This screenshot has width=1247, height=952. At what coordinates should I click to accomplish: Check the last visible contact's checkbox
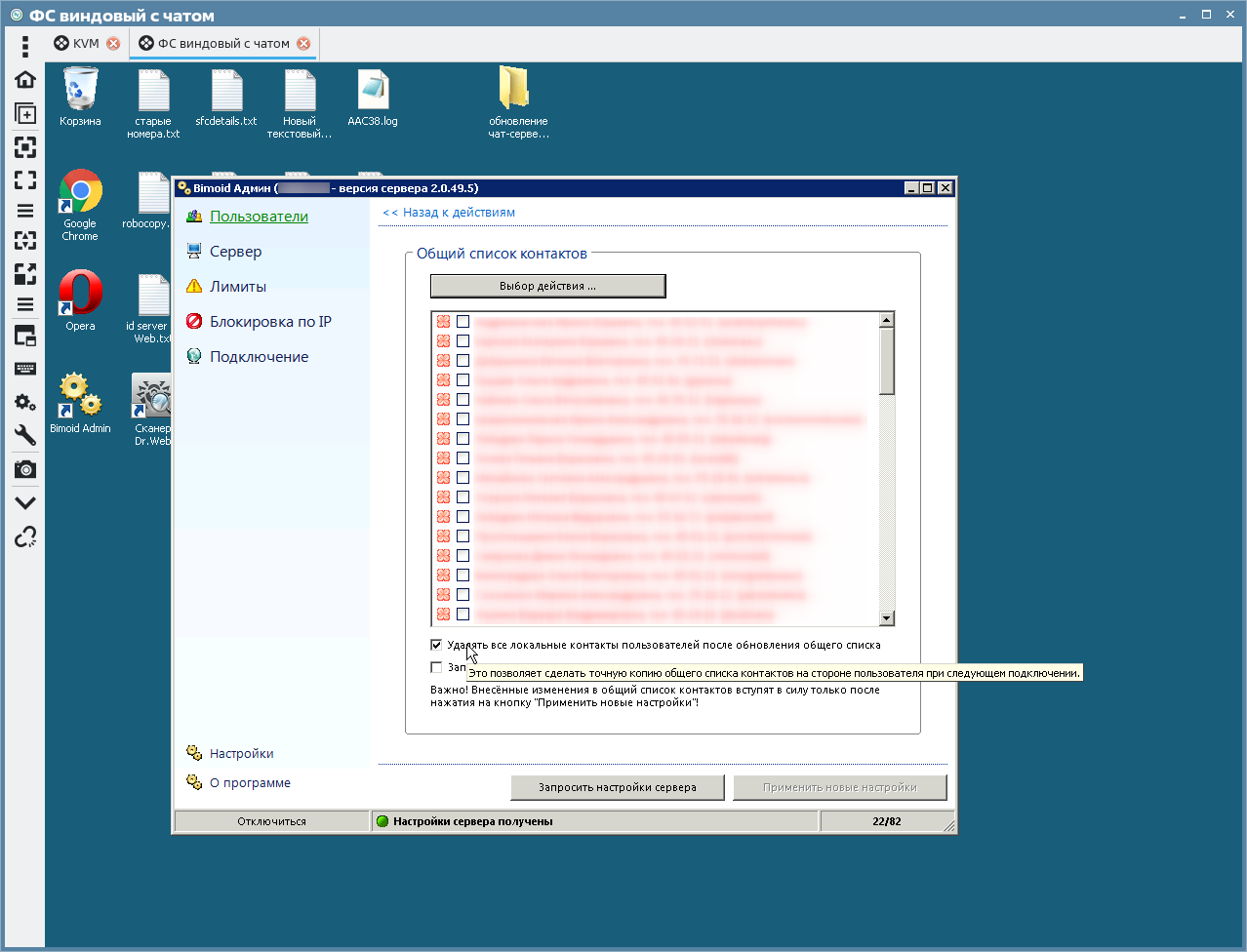coord(463,614)
